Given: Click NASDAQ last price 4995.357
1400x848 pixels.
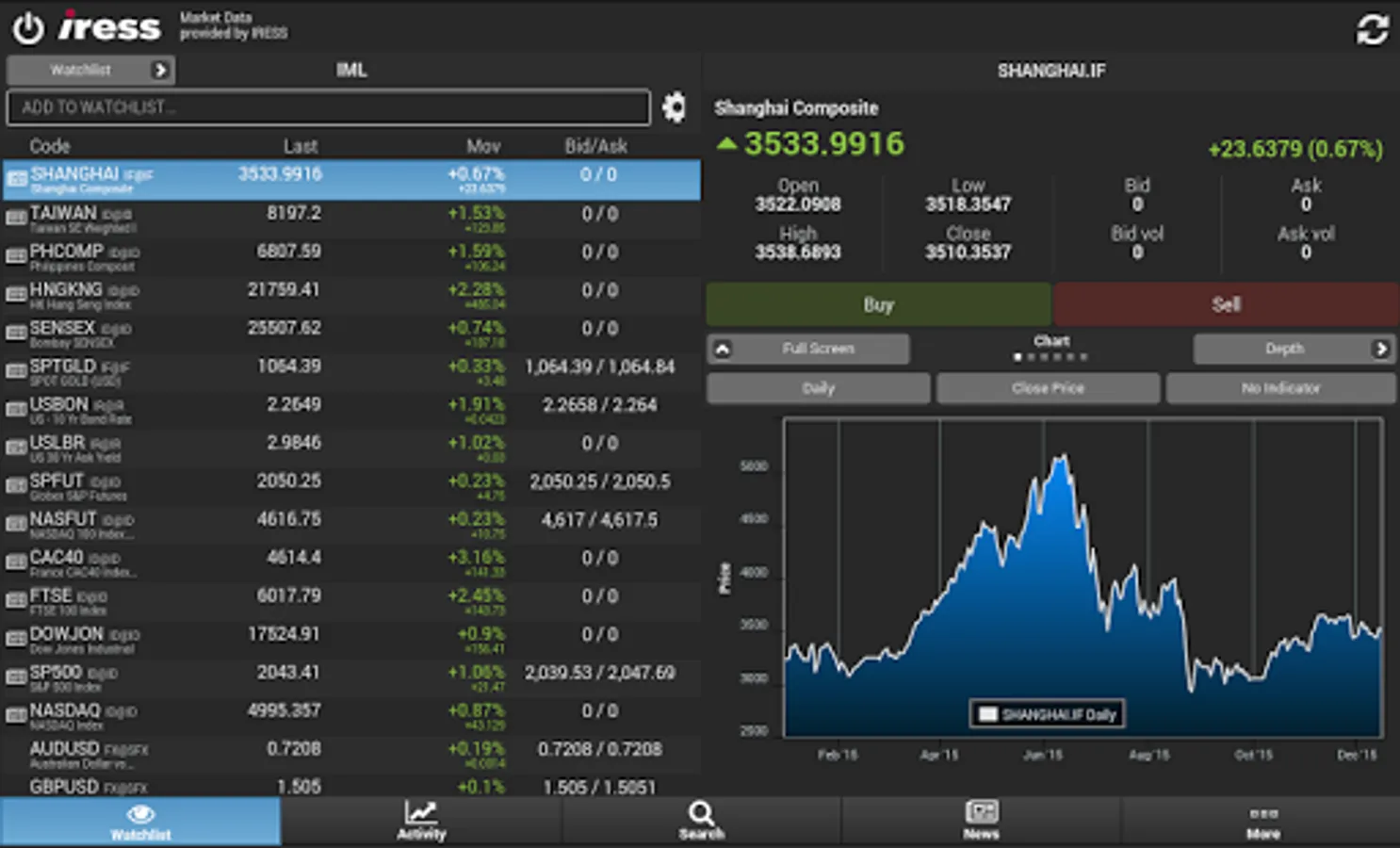Looking at the screenshot, I should (x=285, y=710).
